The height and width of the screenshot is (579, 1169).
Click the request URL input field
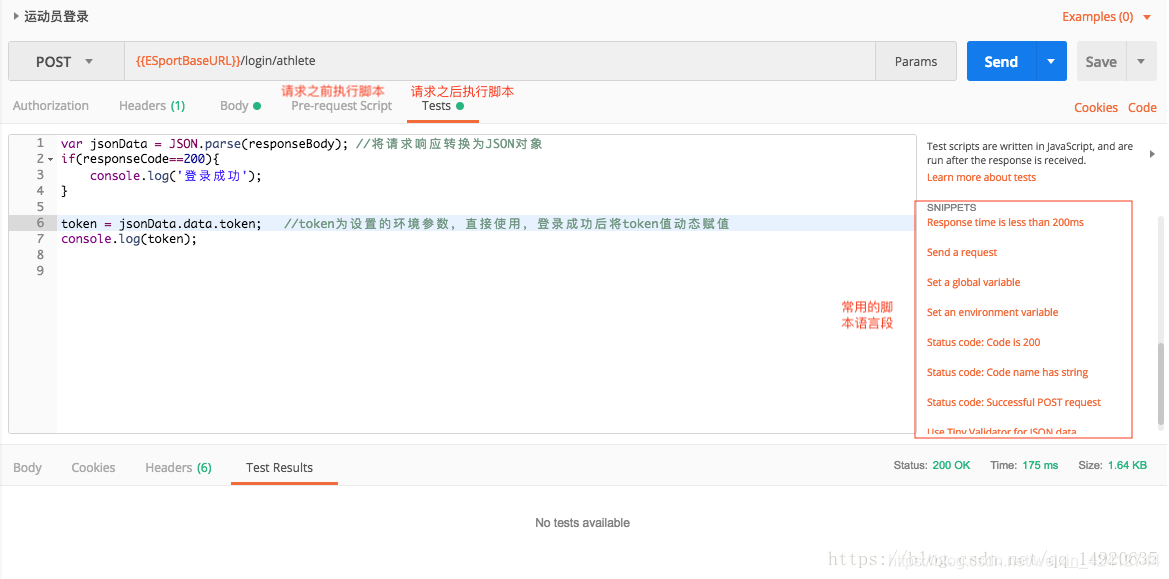click(500, 61)
